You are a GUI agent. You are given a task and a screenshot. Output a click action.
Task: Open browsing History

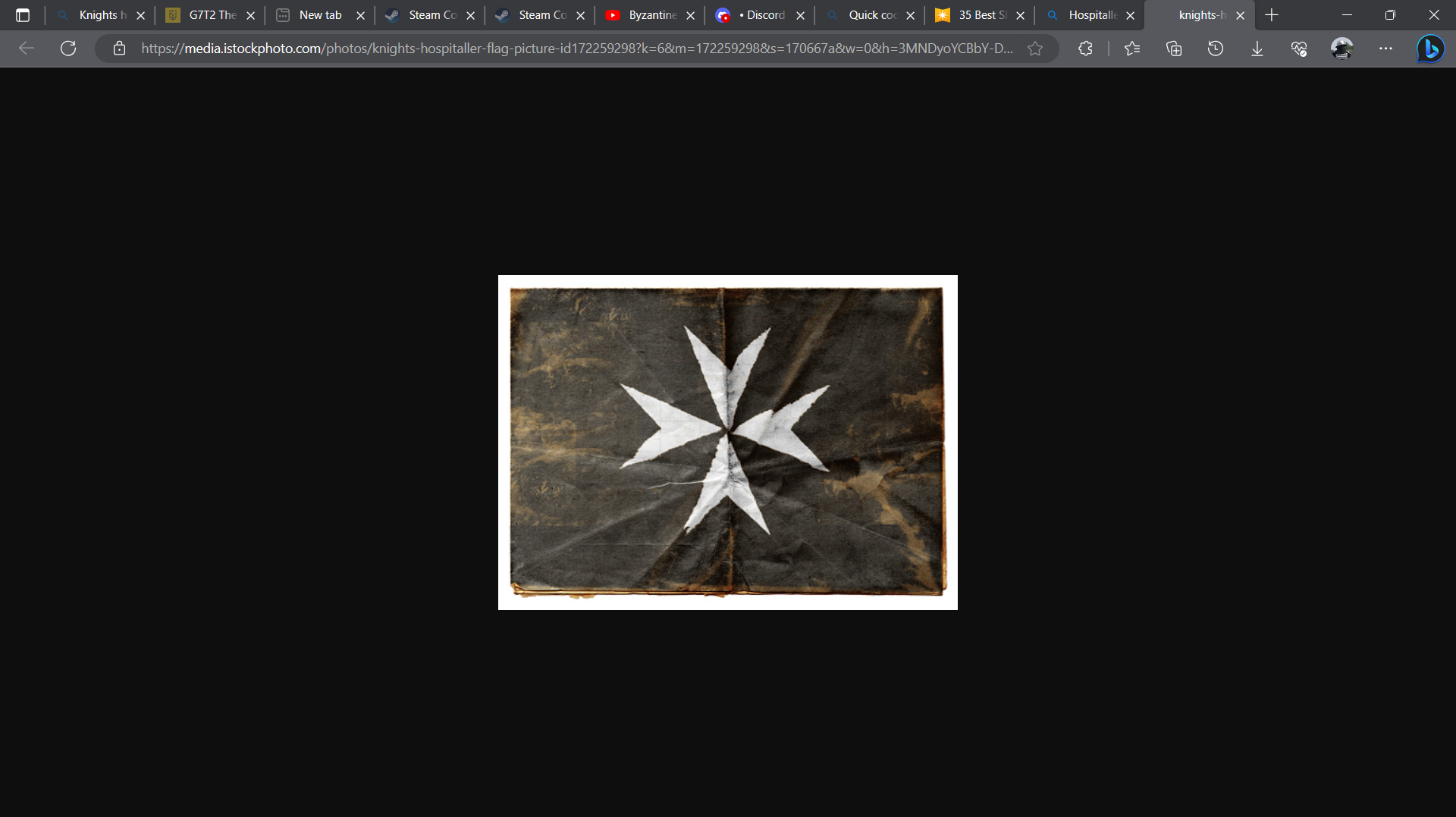(1216, 49)
